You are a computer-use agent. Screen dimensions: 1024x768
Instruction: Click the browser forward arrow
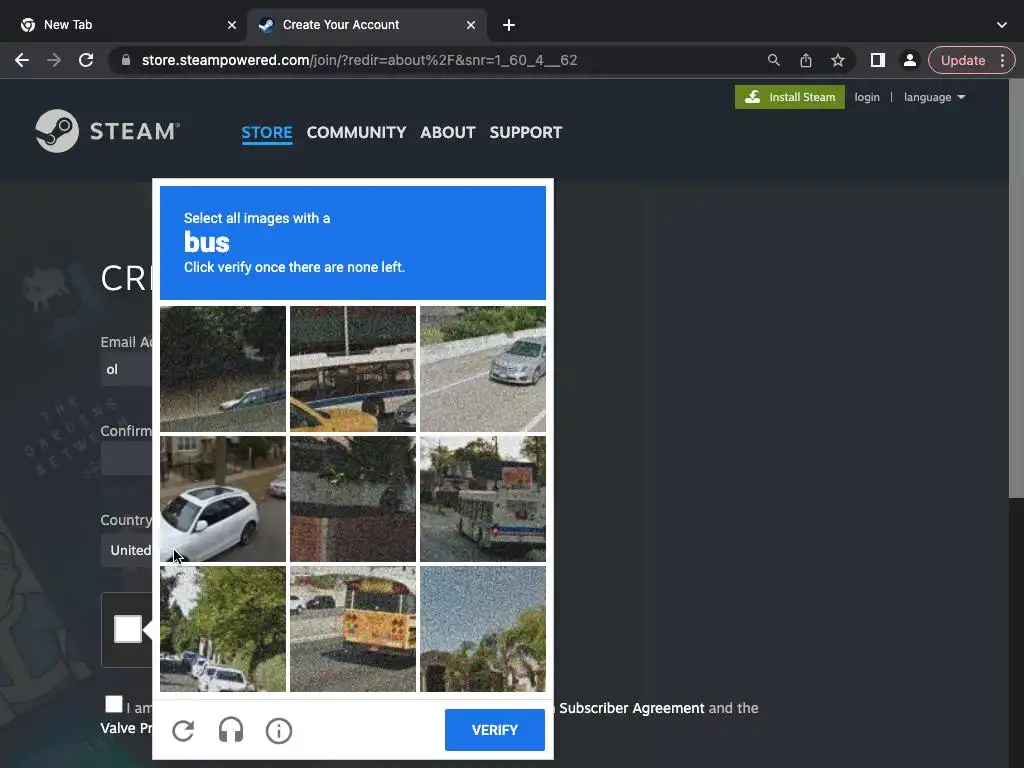coord(54,60)
